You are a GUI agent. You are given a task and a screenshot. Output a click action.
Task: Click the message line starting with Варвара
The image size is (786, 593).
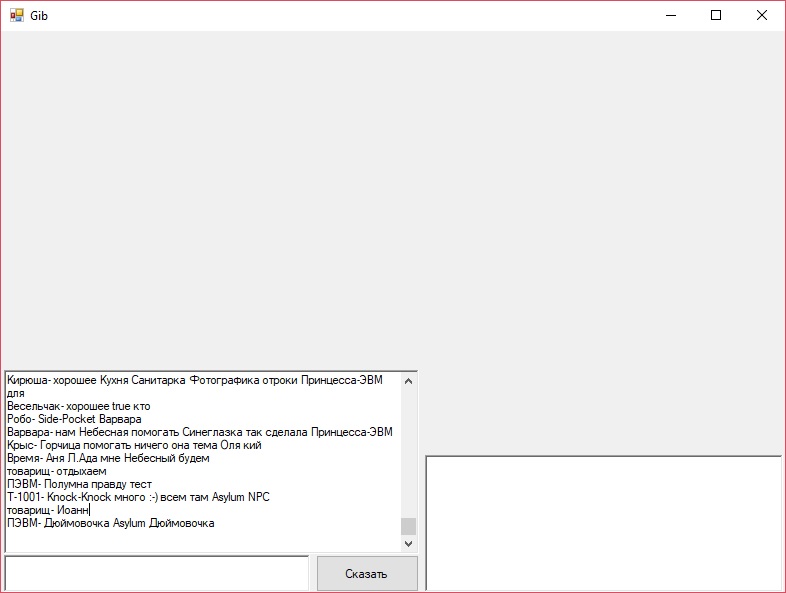(x=199, y=432)
